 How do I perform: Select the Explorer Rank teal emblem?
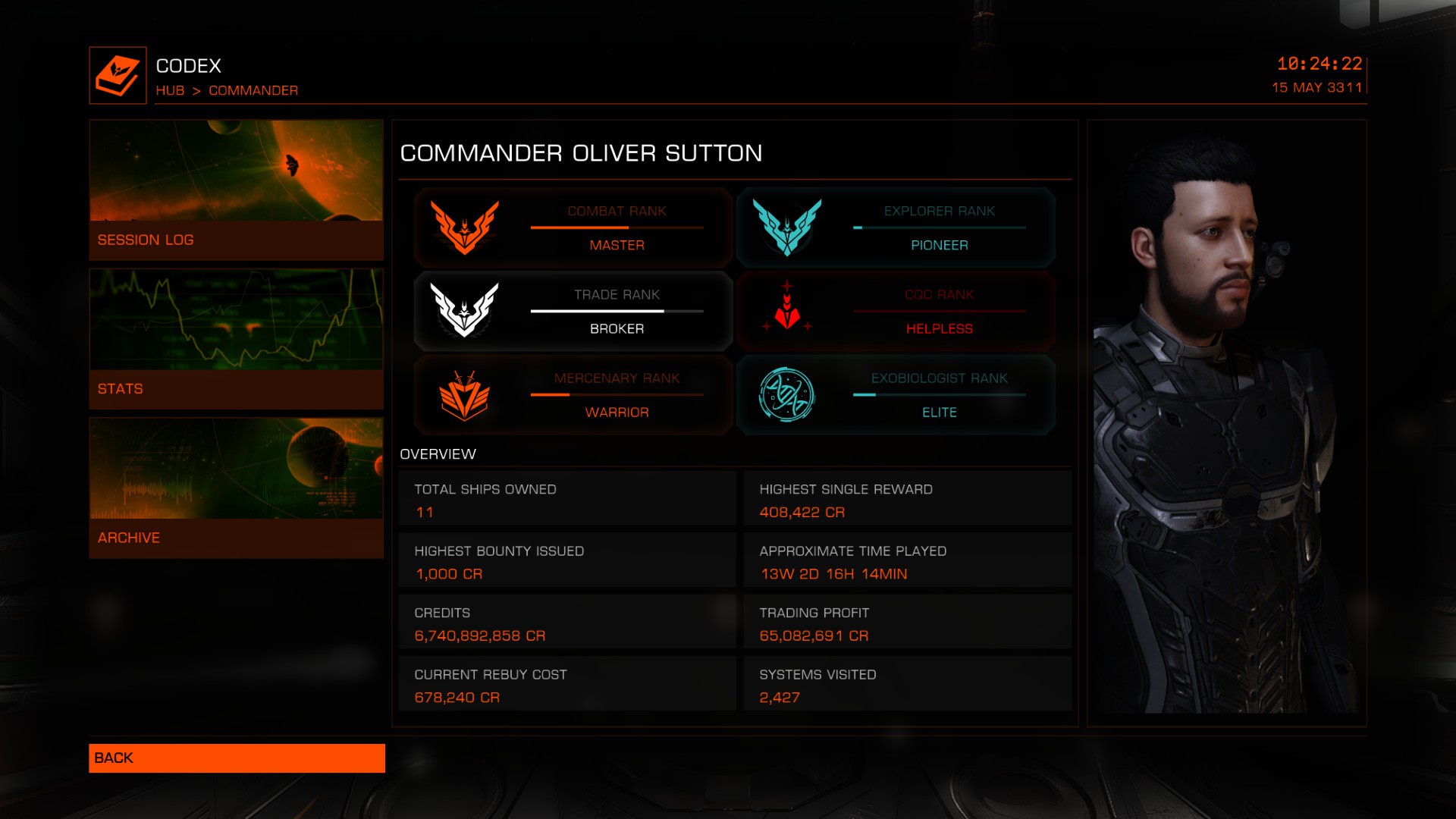click(x=787, y=227)
